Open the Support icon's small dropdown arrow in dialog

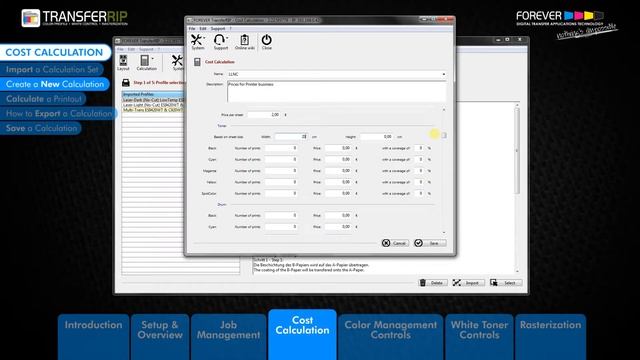(x=227, y=38)
